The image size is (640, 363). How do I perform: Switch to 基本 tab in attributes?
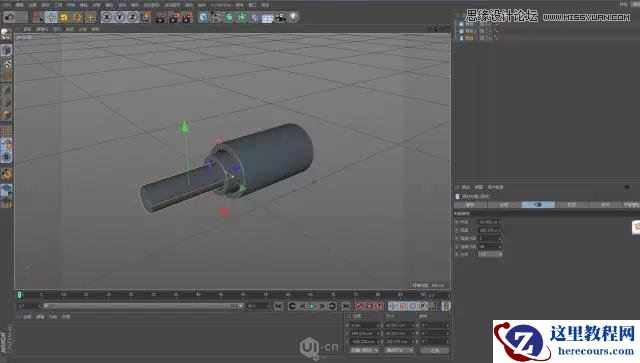click(470, 205)
